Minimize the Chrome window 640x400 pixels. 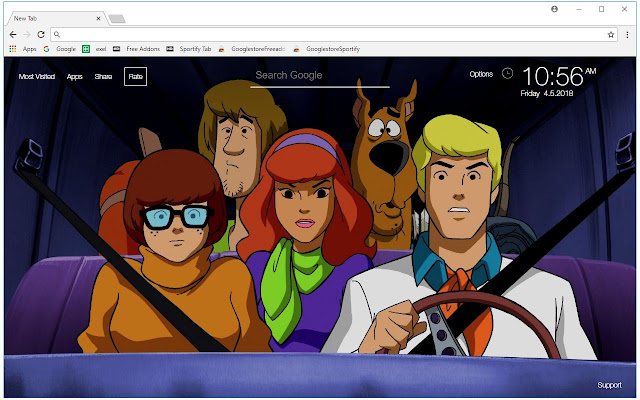tap(579, 9)
